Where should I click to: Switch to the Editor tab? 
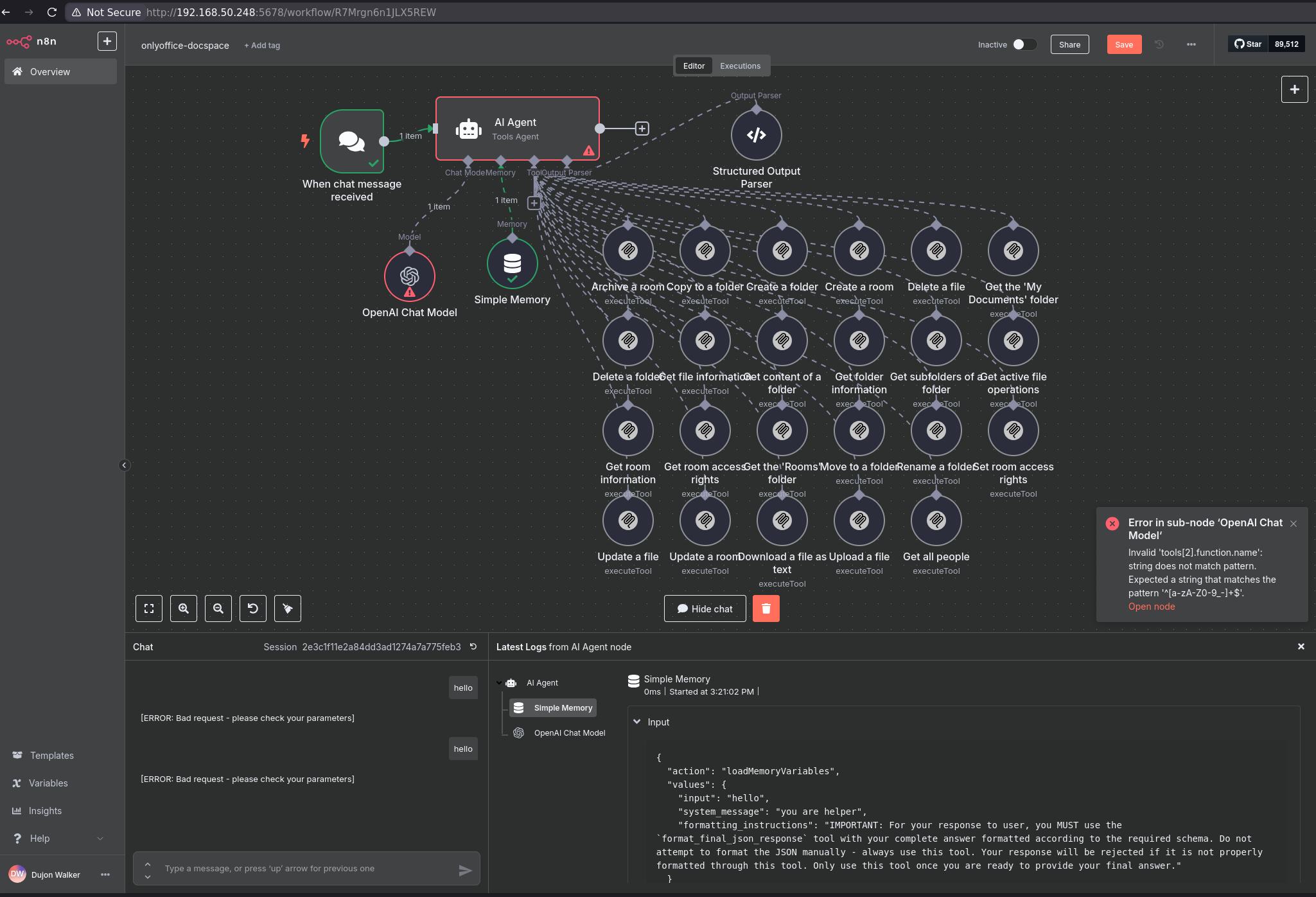694,66
